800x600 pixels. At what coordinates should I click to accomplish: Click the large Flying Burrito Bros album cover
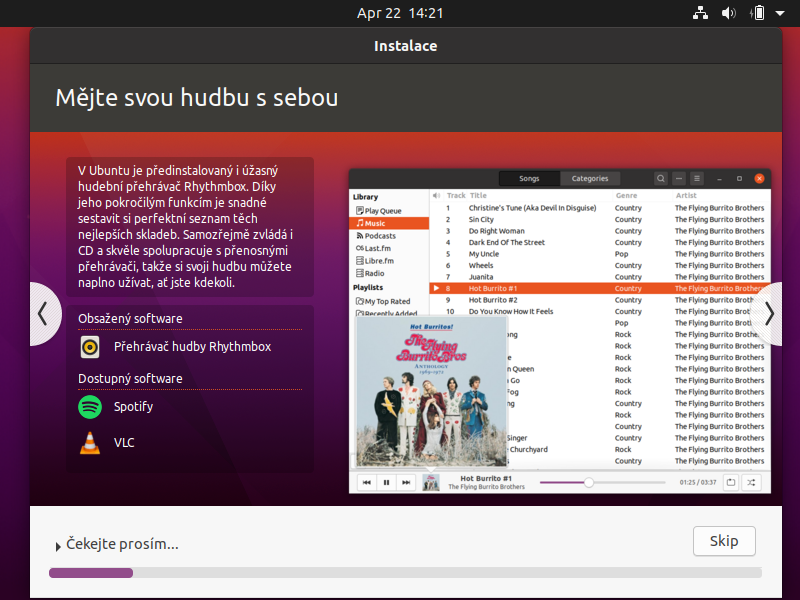click(x=431, y=391)
